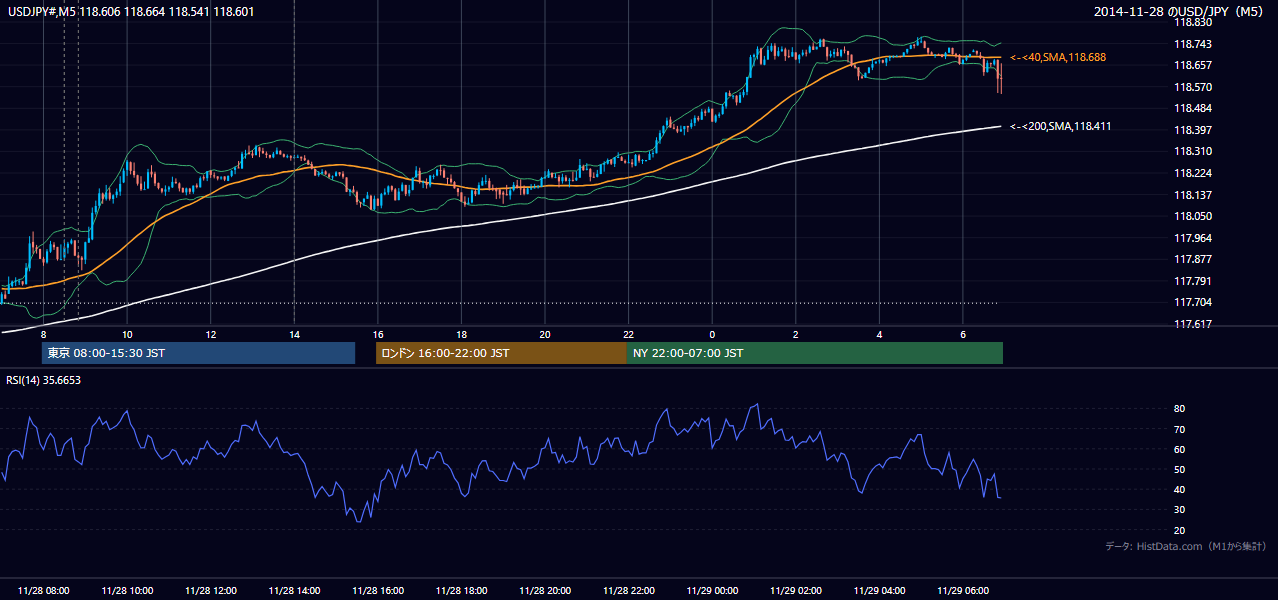Click the price axis value 117.617
The width and height of the screenshot is (1278, 600).
tap(1191, 324)
